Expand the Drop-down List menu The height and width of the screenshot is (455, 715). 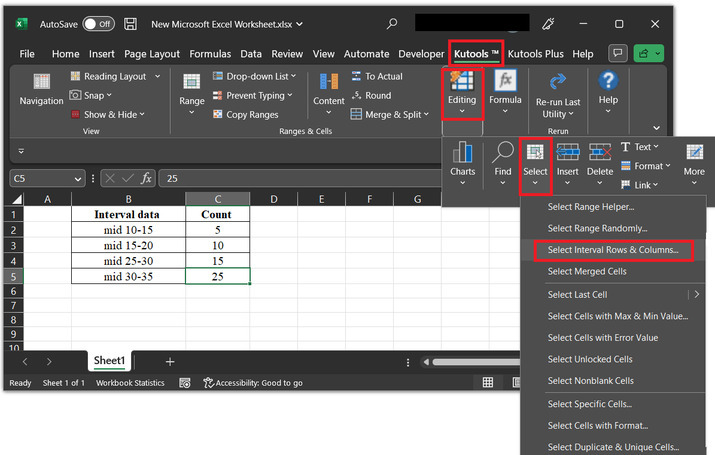[256, 76]
